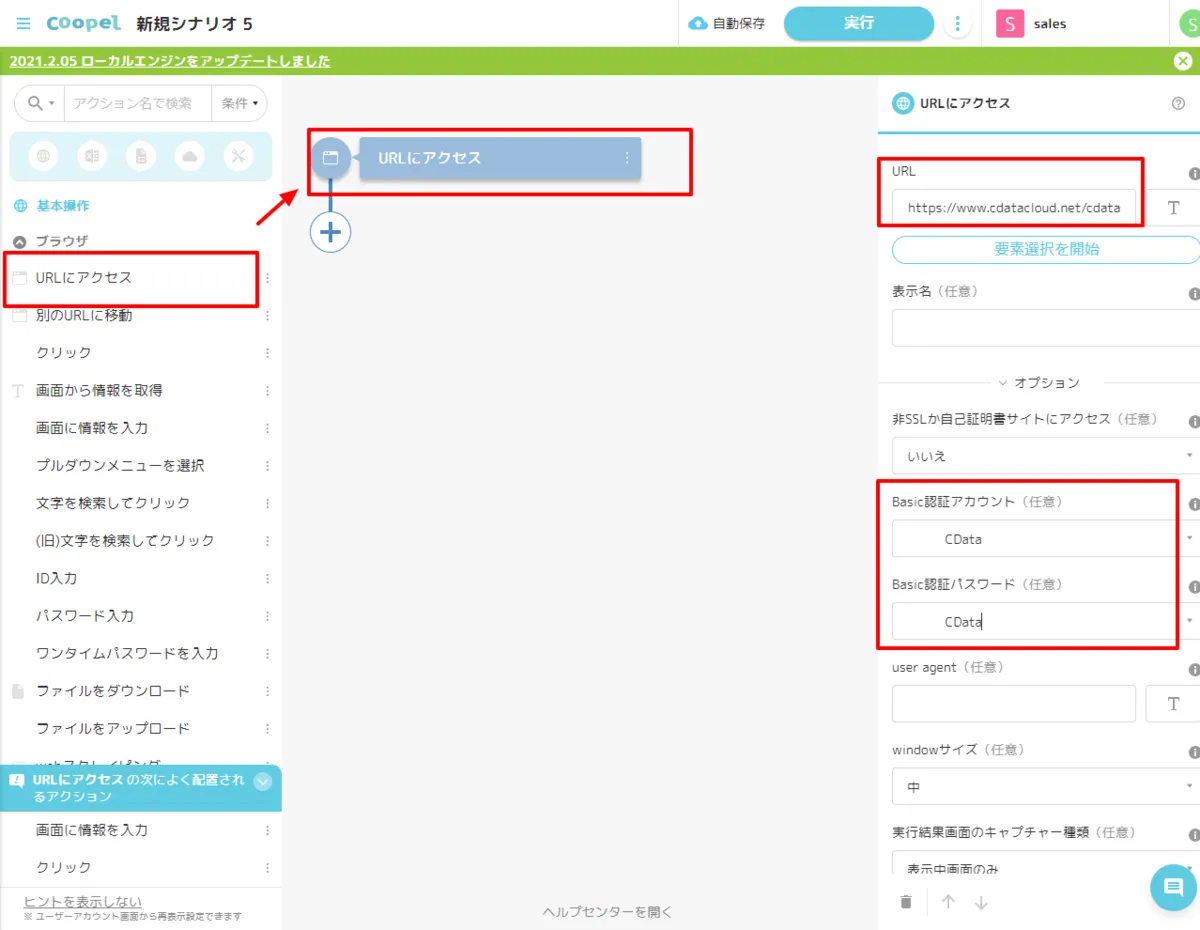This screenshot has height=930, width=1200.
Task: Open the chat support bubble
Action: (x=1173, y=888)
